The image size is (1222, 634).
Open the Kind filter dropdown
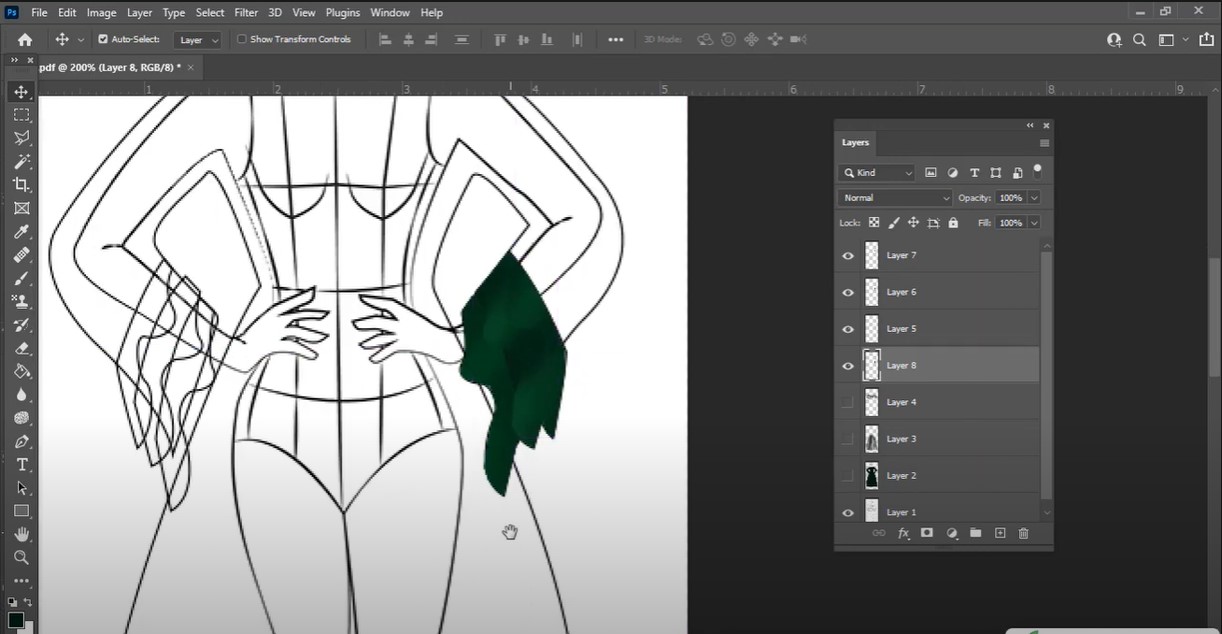coord(877,173)
